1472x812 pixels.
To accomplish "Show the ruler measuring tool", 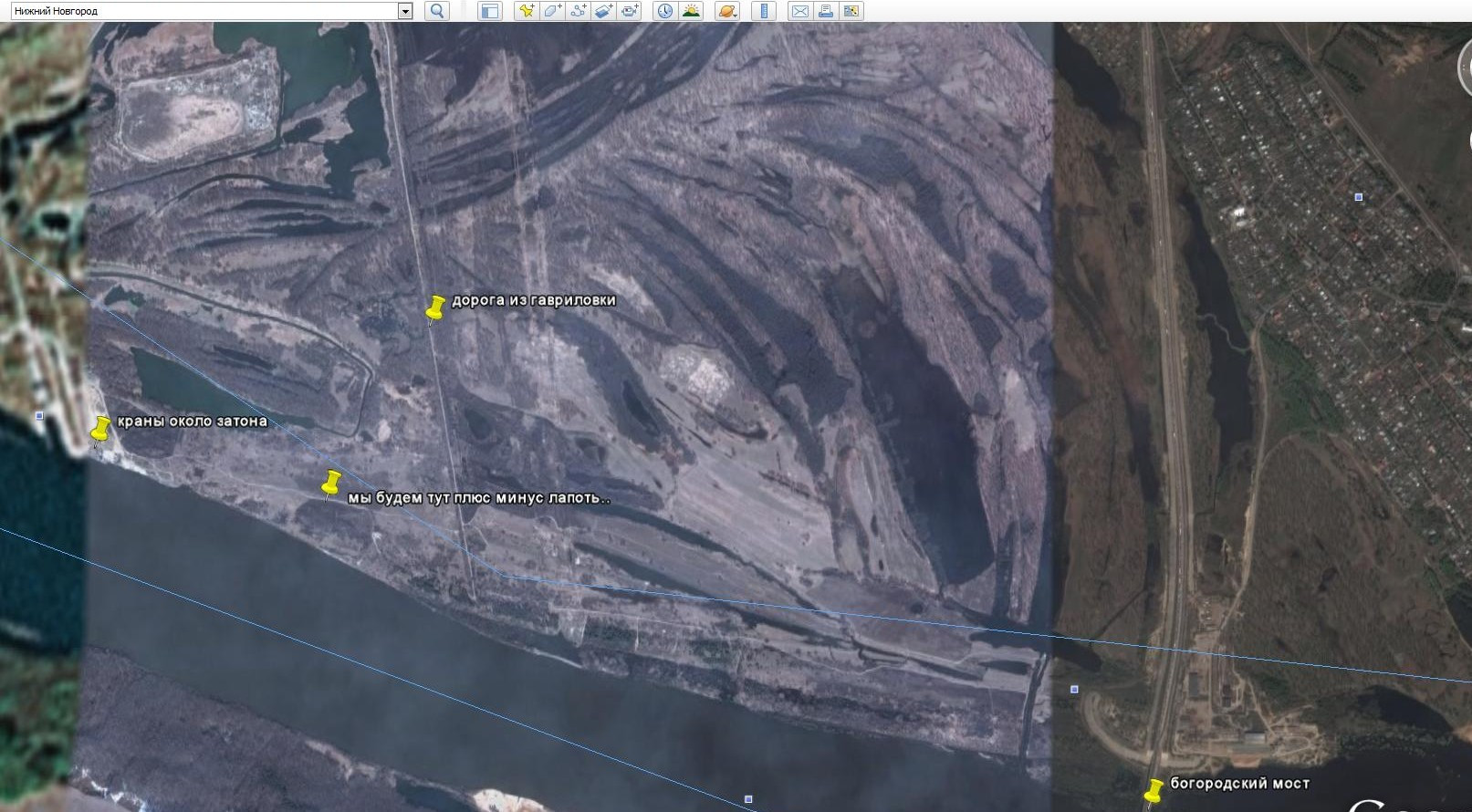I will pyautogui.click(x=764, y=11).
